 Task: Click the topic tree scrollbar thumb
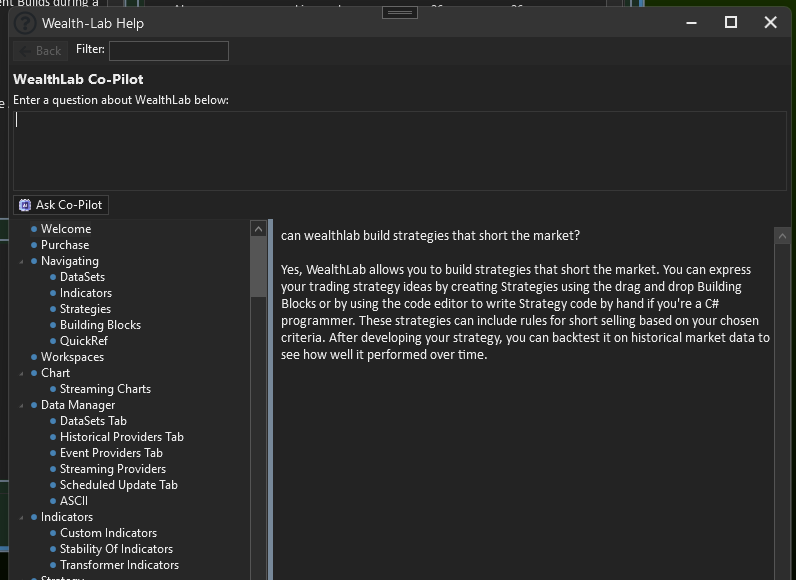(258, 266)
